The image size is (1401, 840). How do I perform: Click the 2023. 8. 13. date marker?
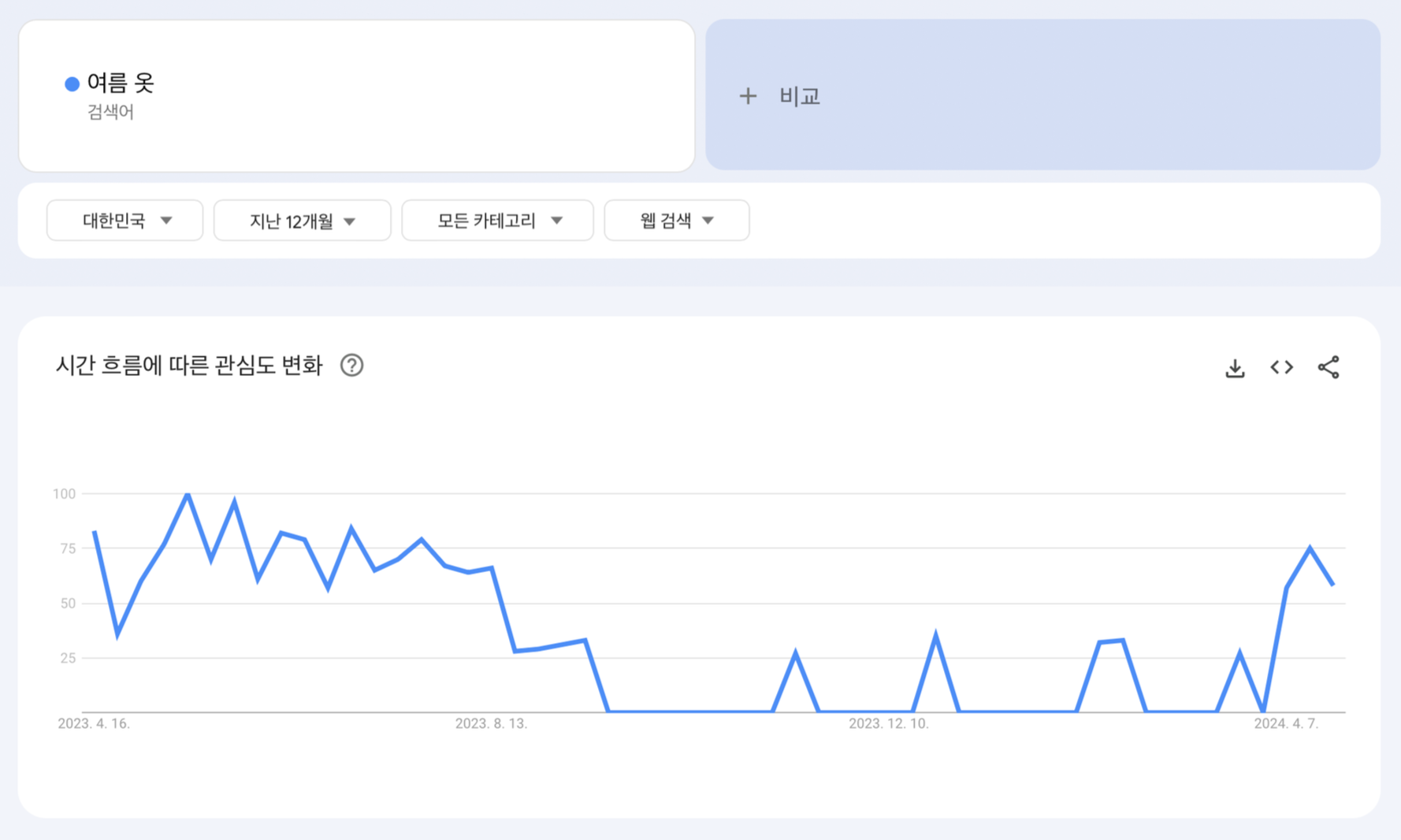pyautogui.click(x=492, y=723)
